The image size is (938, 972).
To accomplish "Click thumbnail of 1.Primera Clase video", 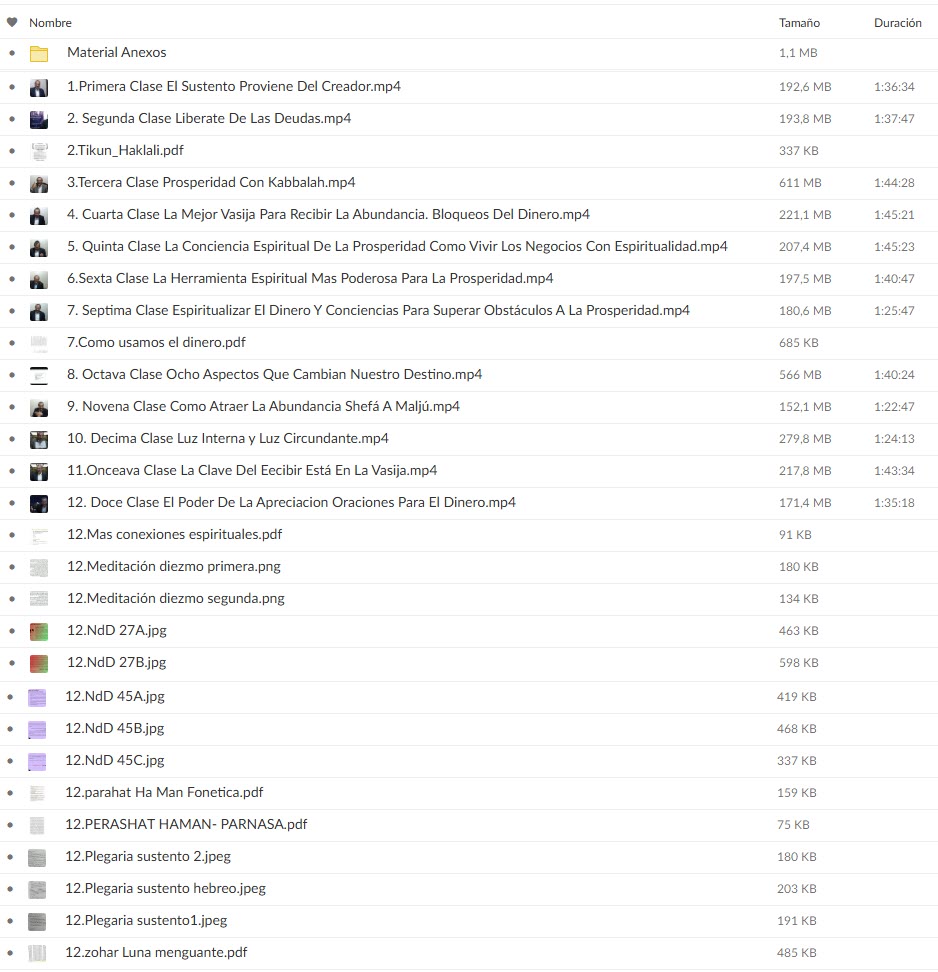I will pos(39,87).
